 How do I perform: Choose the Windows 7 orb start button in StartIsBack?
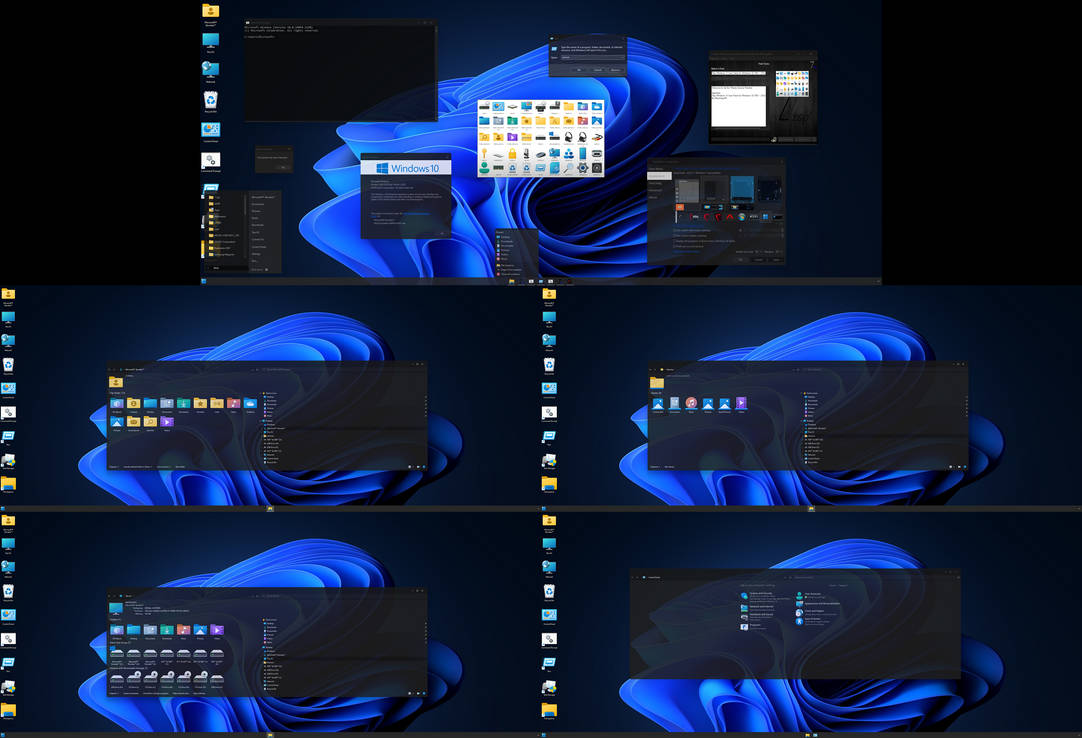click(741, 217)
